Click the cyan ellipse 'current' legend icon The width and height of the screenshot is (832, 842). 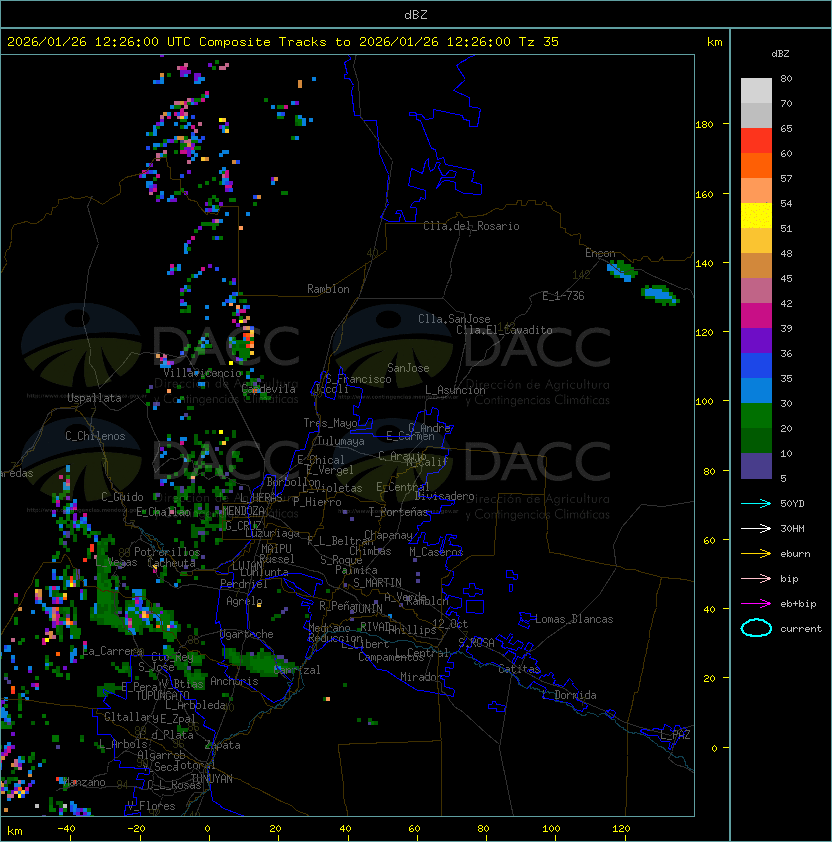coord(756,628)
